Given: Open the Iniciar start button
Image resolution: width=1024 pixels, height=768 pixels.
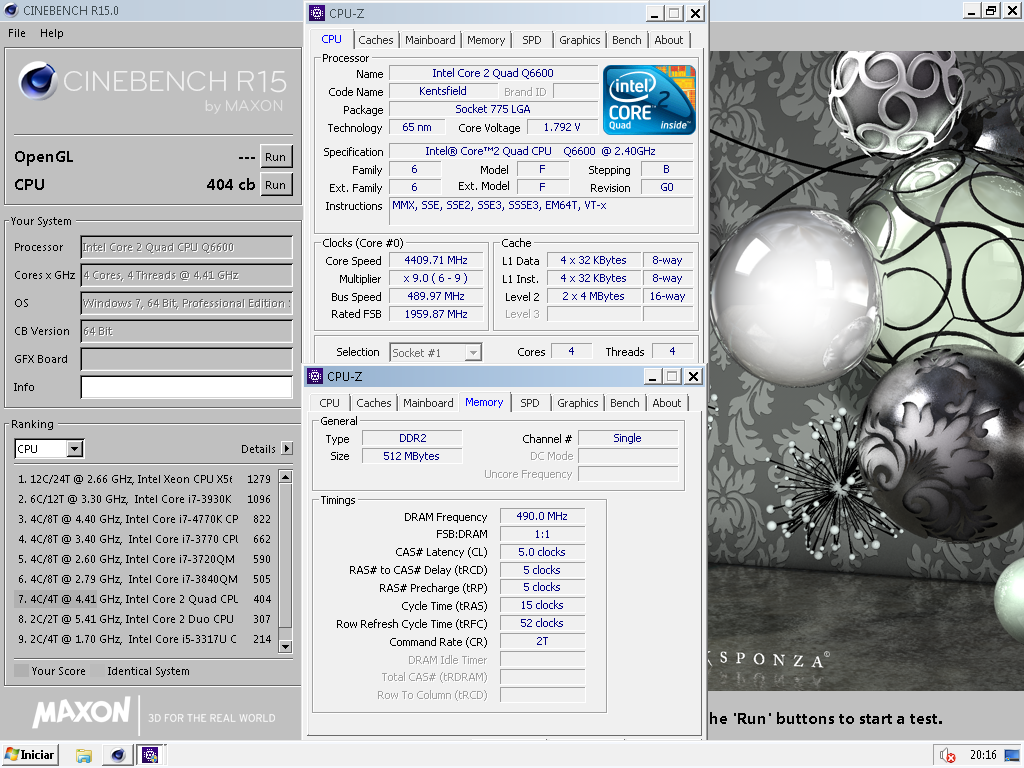Looking at the screenshot, I should 30,755.
